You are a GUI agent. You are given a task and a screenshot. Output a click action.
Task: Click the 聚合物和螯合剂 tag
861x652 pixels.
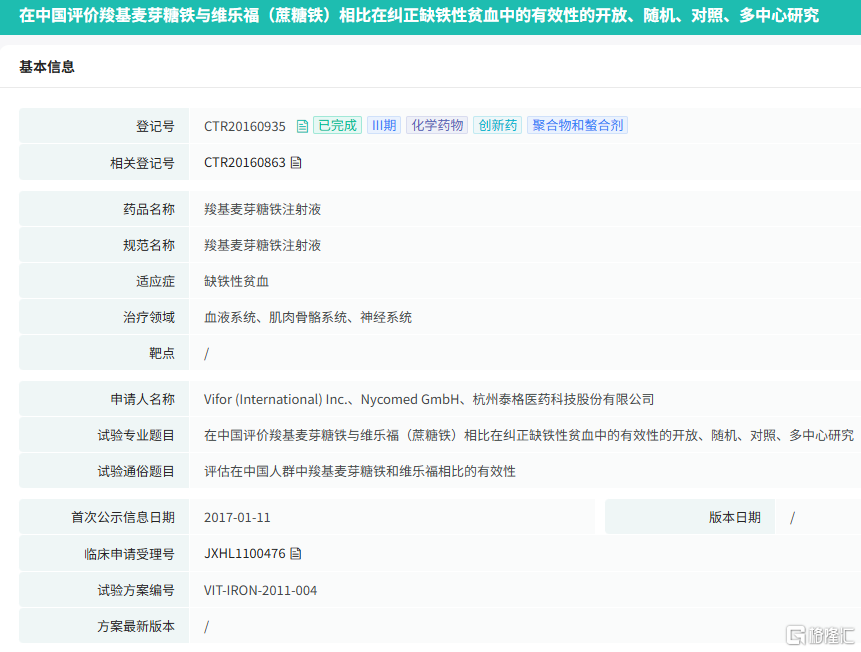point(578,125)
